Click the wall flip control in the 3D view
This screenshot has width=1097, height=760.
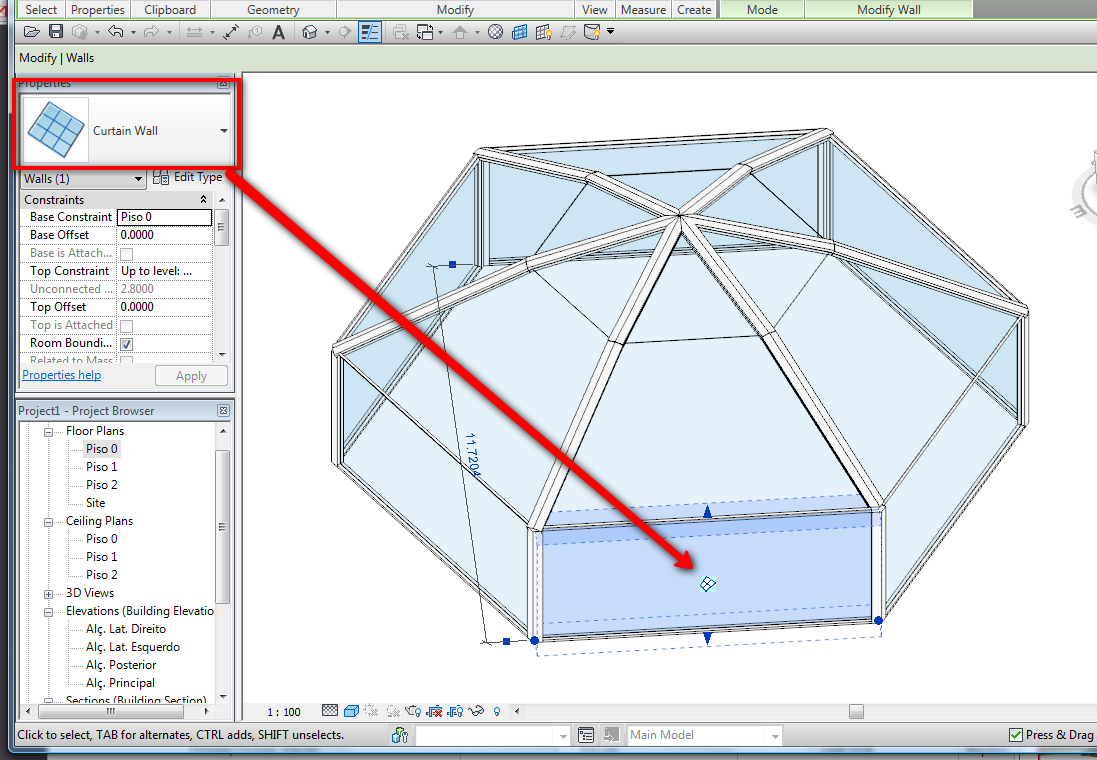(x=707, y=584)
